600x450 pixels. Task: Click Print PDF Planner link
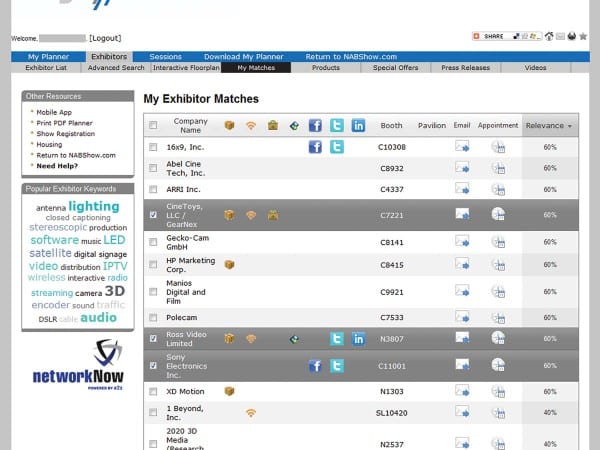pos(64,123)
